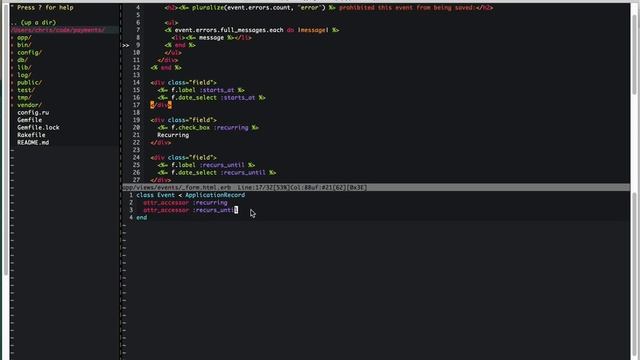Click the div class="field" on line 24

click(183, 158)
